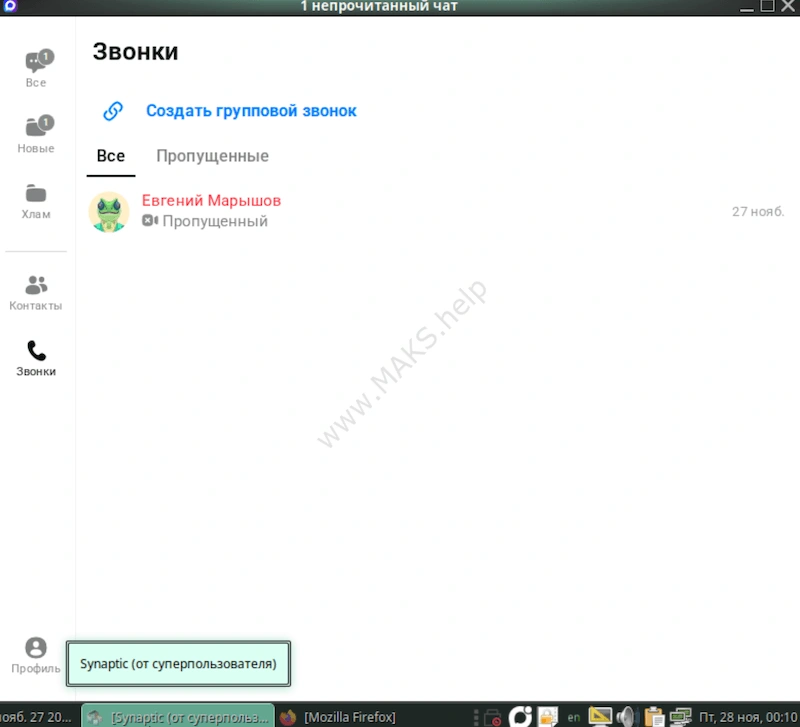Click the chain link icon next to group call
The width and height of the screenshot is (800, 727).
tap(110, 110)
